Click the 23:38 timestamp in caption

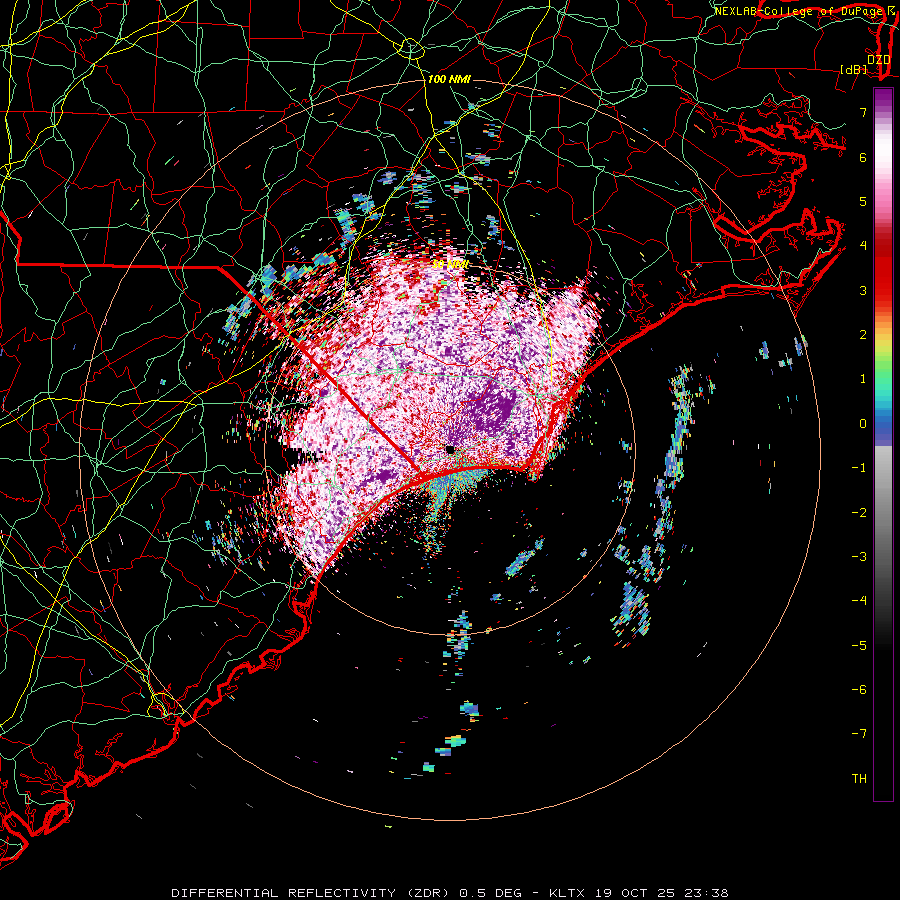(709, 893)
